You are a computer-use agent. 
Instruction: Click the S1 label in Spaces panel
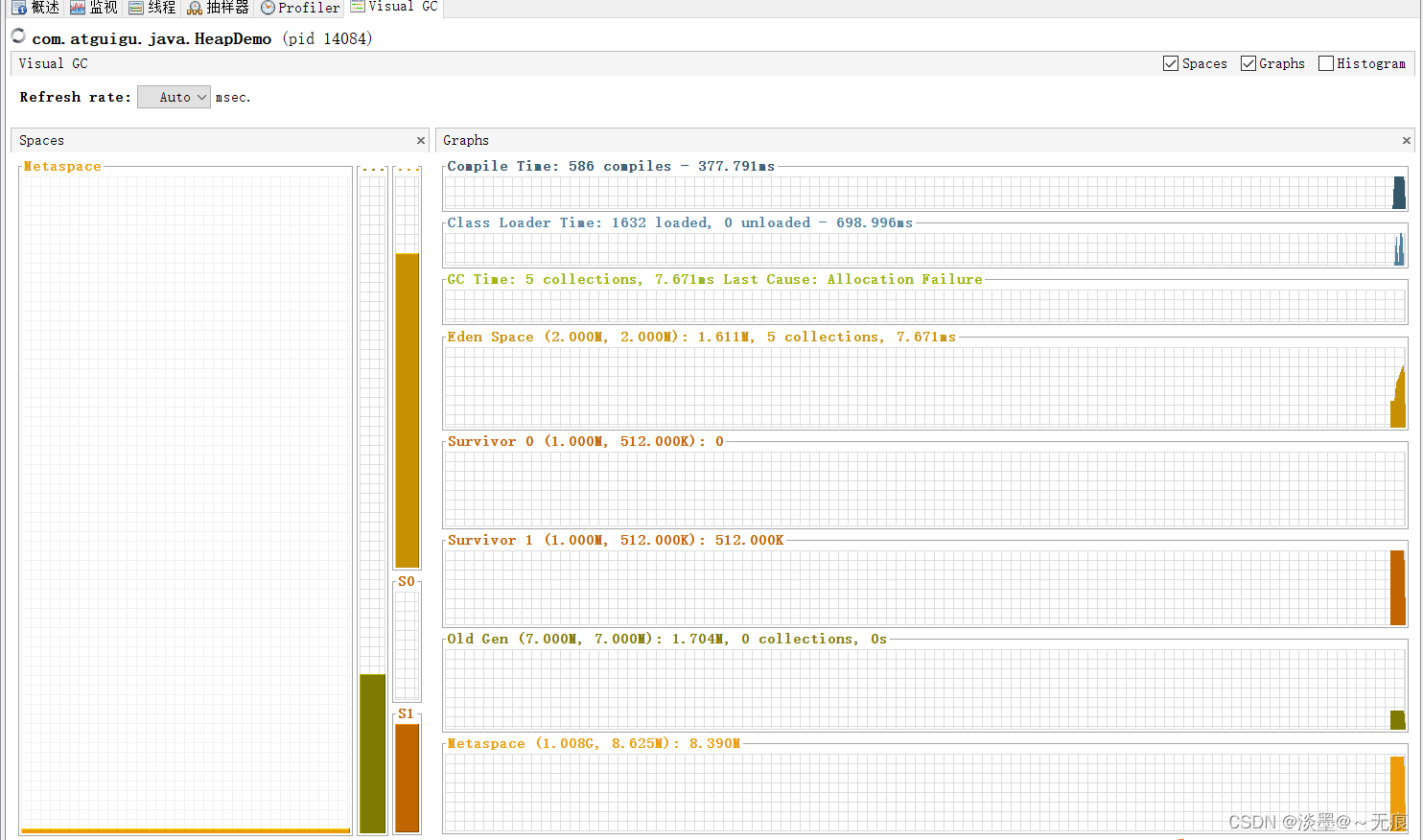(407, 713)
